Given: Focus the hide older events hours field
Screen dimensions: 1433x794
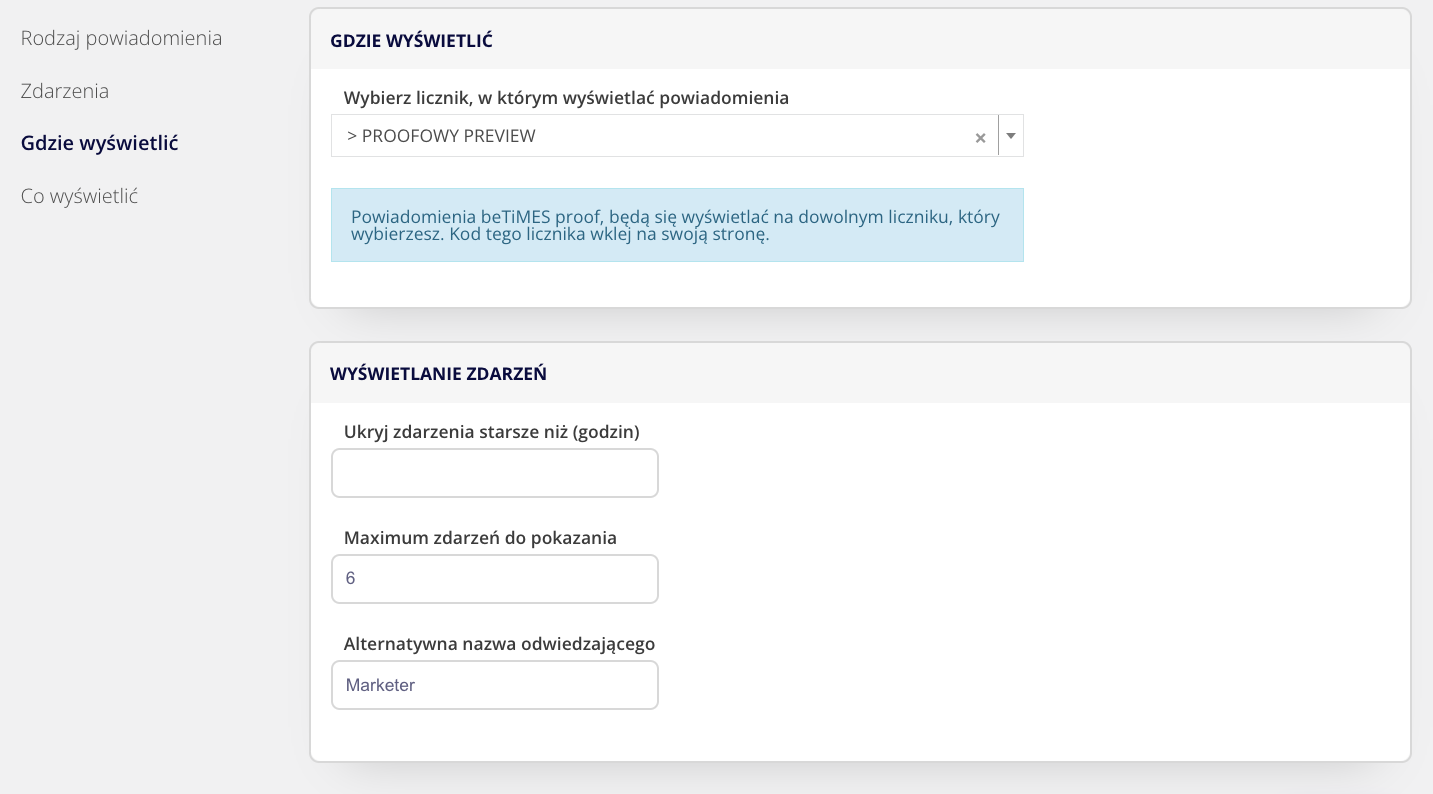Looking at the screenshot, I should click(494, 473).
